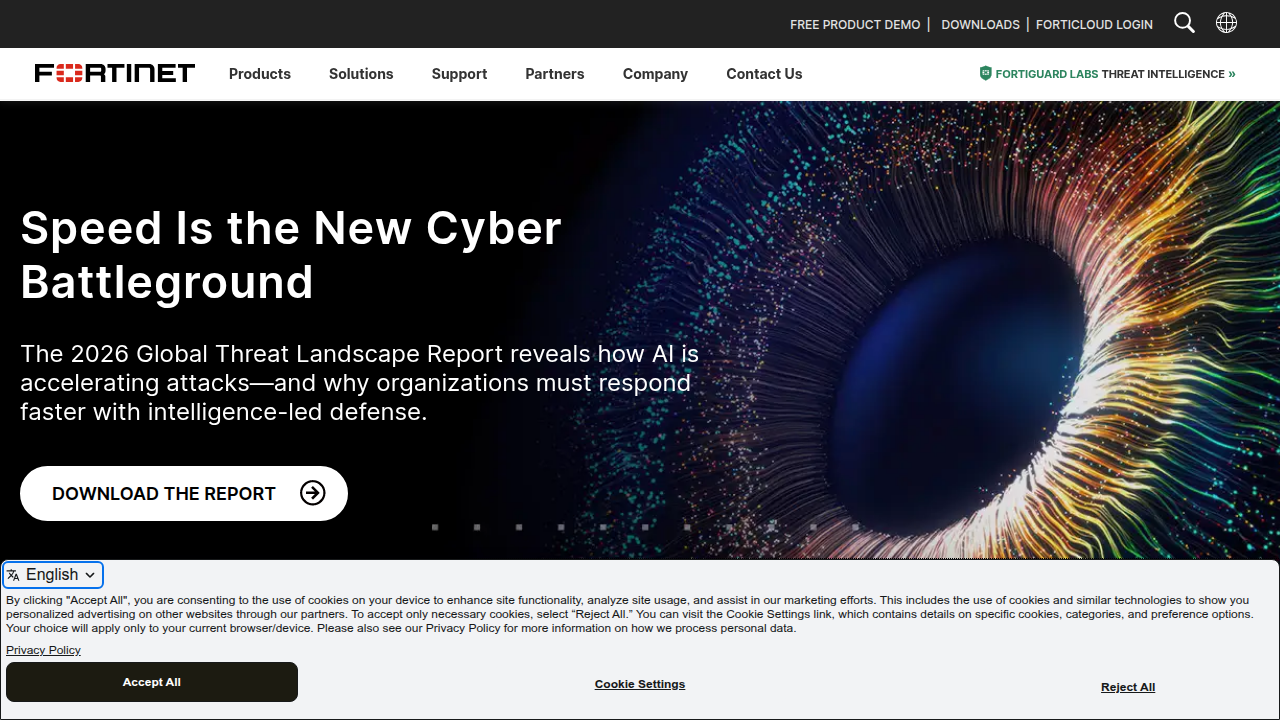Screen dimensions: 1280x720
Task: Select the sixth carousel slide dot
Action: point(645,527)
